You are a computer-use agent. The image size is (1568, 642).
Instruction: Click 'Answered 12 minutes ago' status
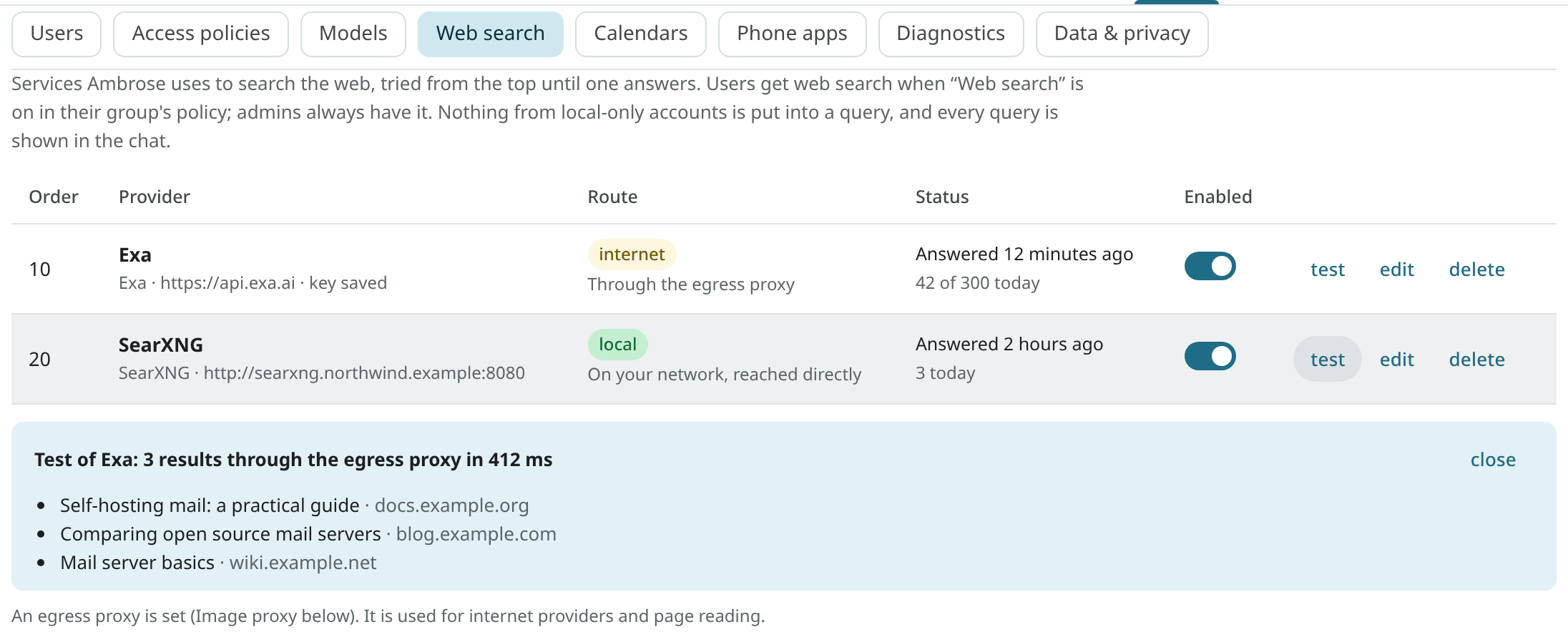tap(1024, 254)
